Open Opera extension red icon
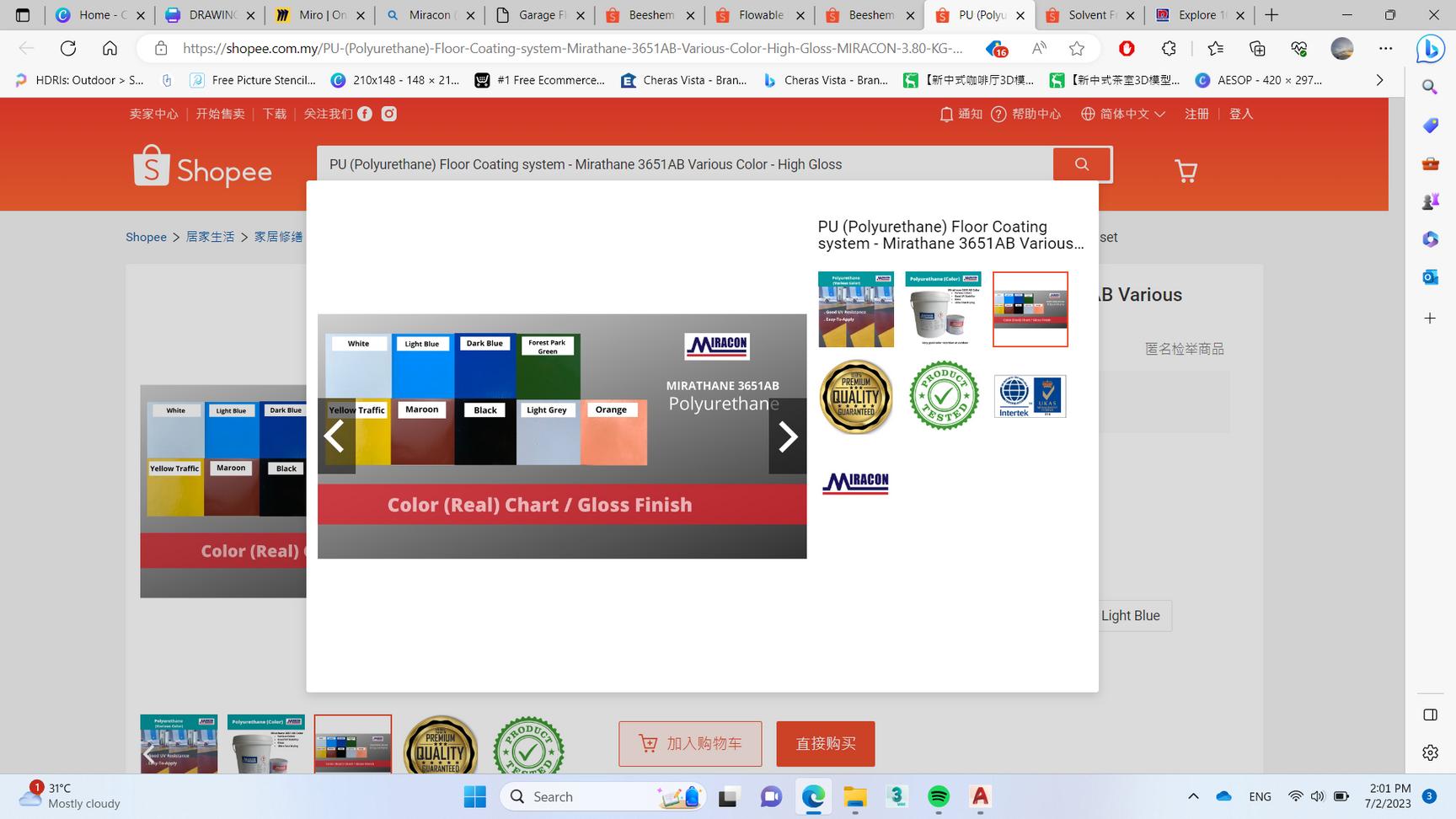The height and width of the screenshot is (819, 1456). pyautogui.click(x=1127, y=48)
